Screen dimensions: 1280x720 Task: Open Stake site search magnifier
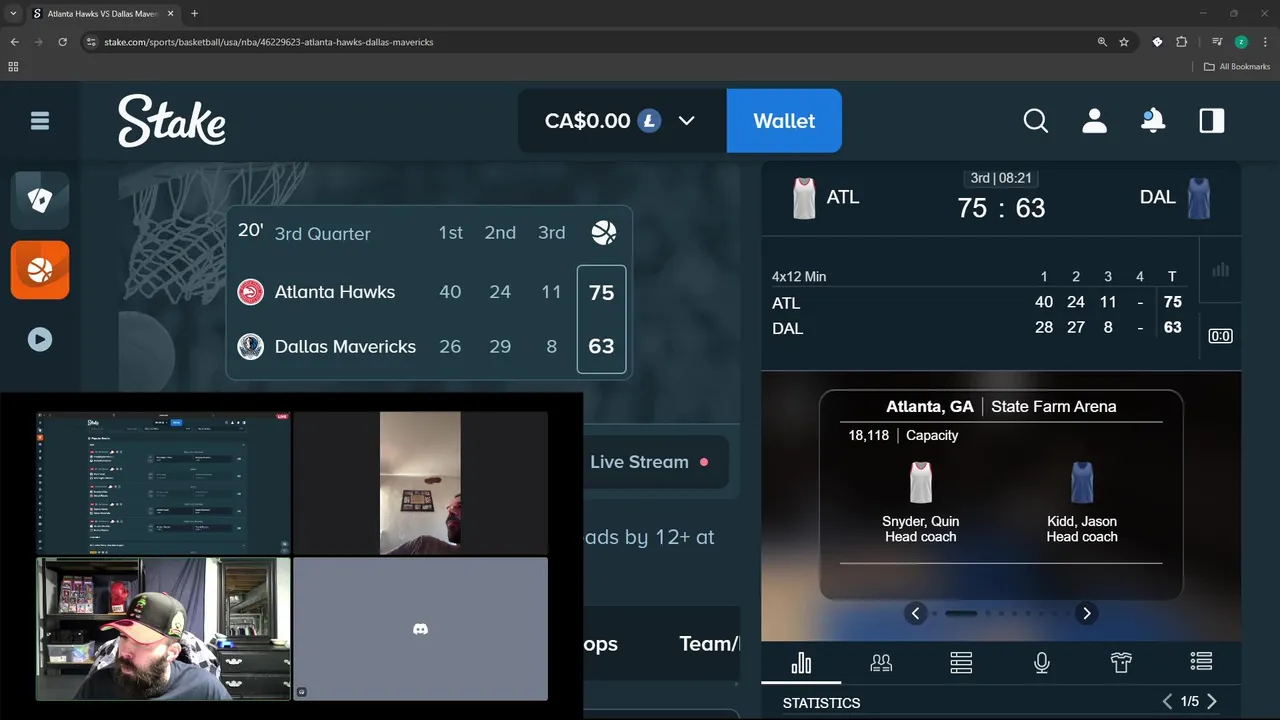[1036, 121]
